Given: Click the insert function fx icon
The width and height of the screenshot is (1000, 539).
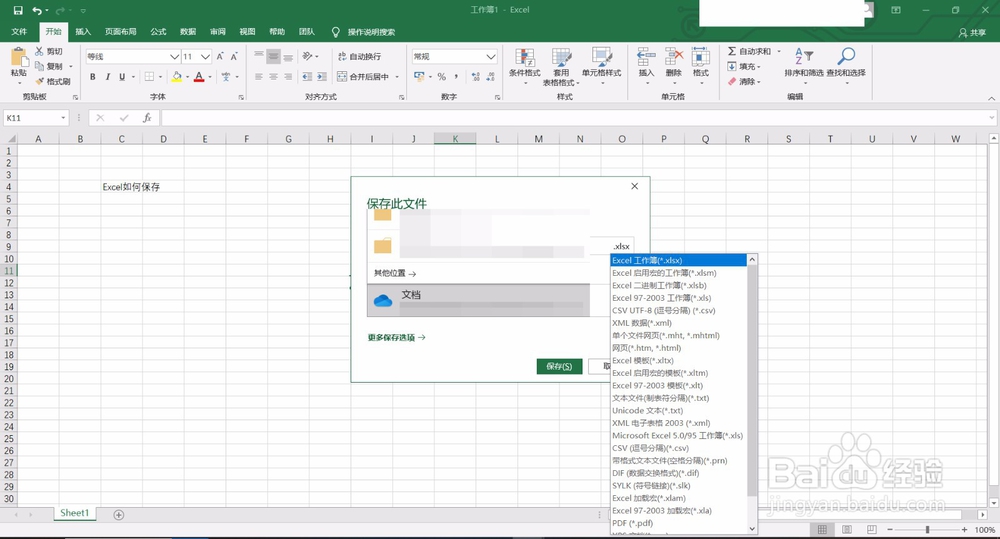Looking at the screenshot, I should [147, 118].
